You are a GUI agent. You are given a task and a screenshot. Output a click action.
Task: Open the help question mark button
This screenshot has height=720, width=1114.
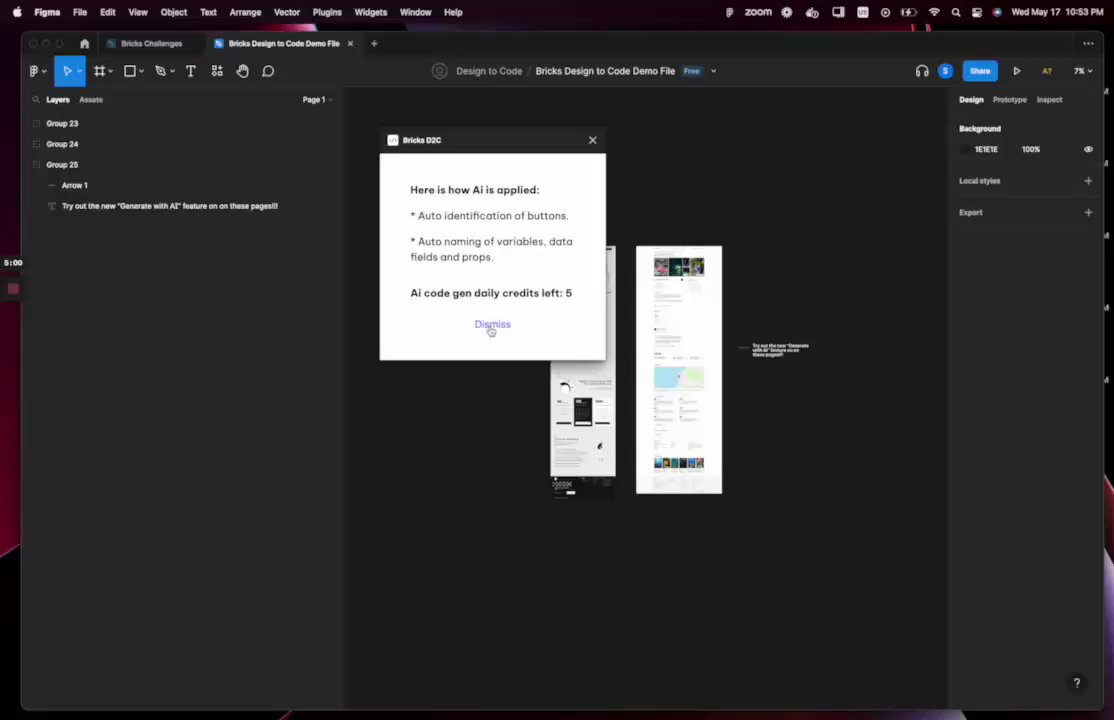(x=1076, y=682)
